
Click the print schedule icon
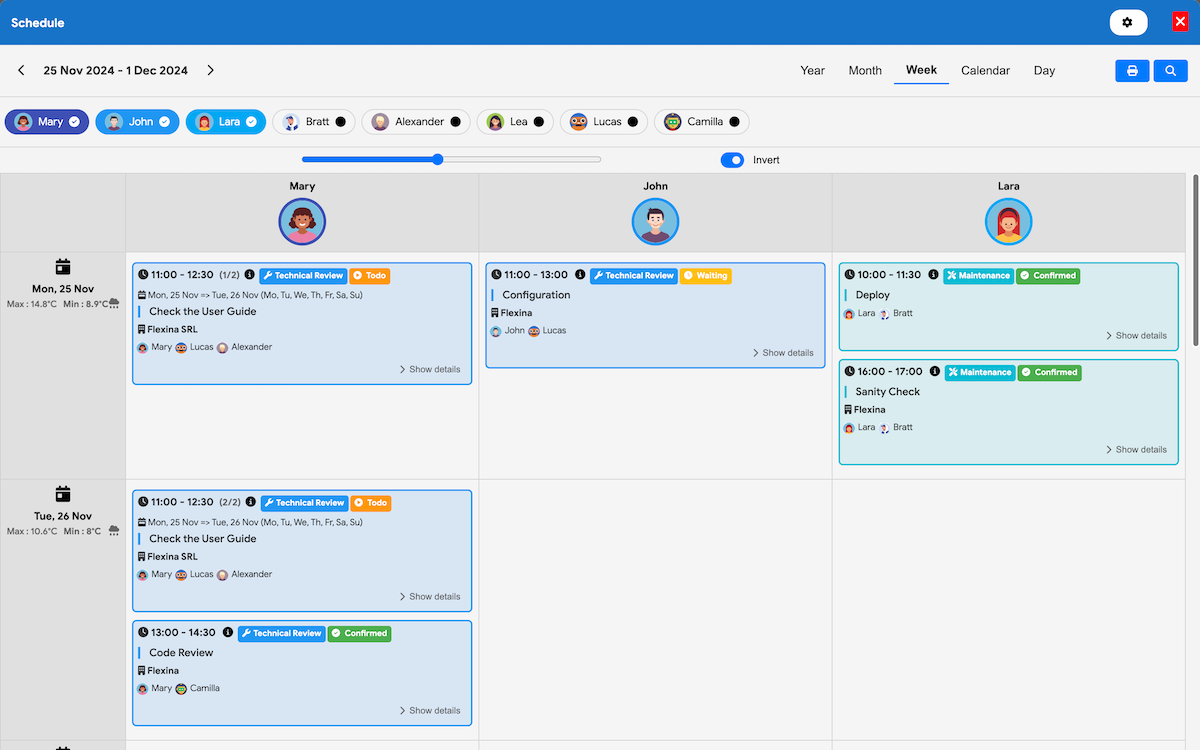1132,71
